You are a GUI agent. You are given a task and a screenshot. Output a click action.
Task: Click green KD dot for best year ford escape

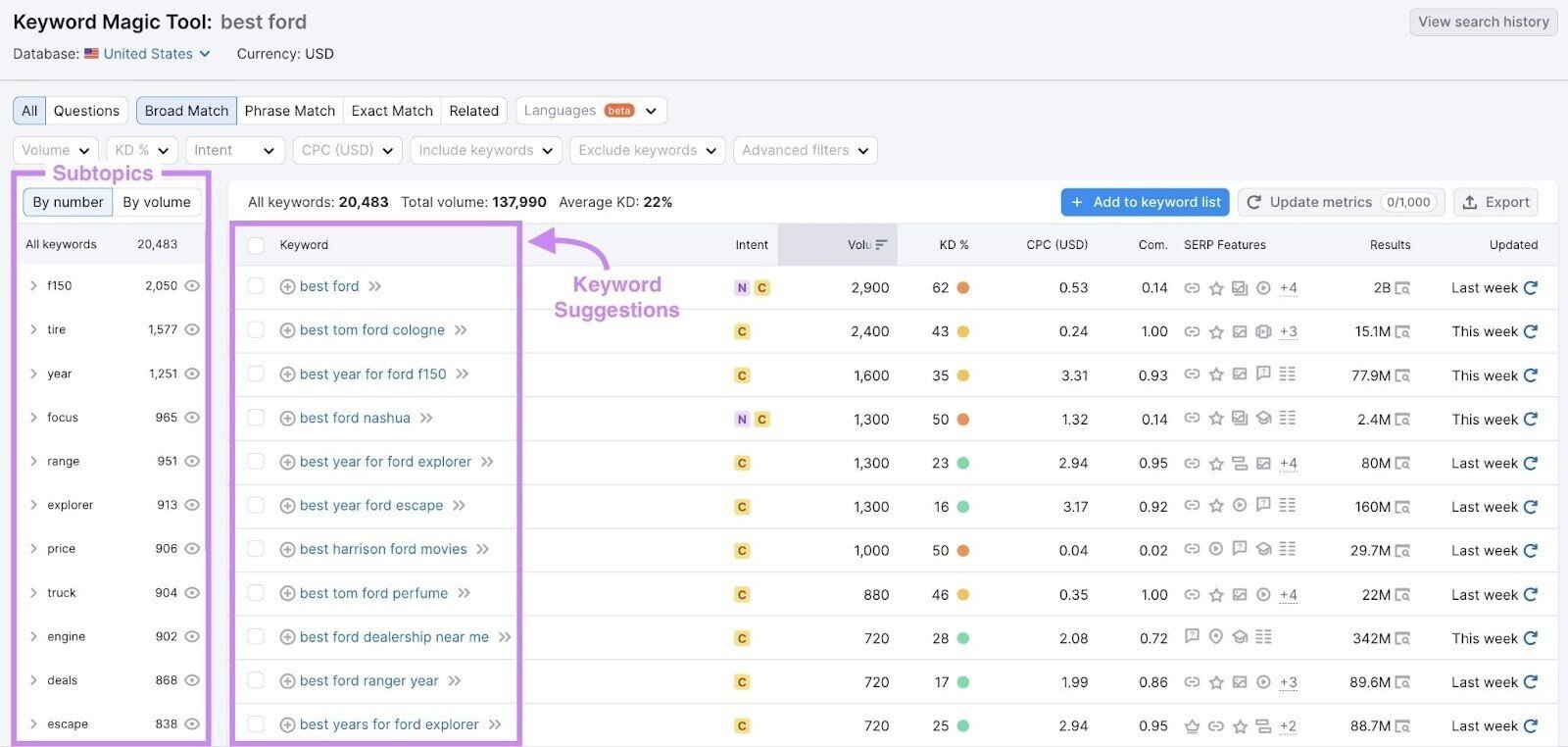coord(963,507)
